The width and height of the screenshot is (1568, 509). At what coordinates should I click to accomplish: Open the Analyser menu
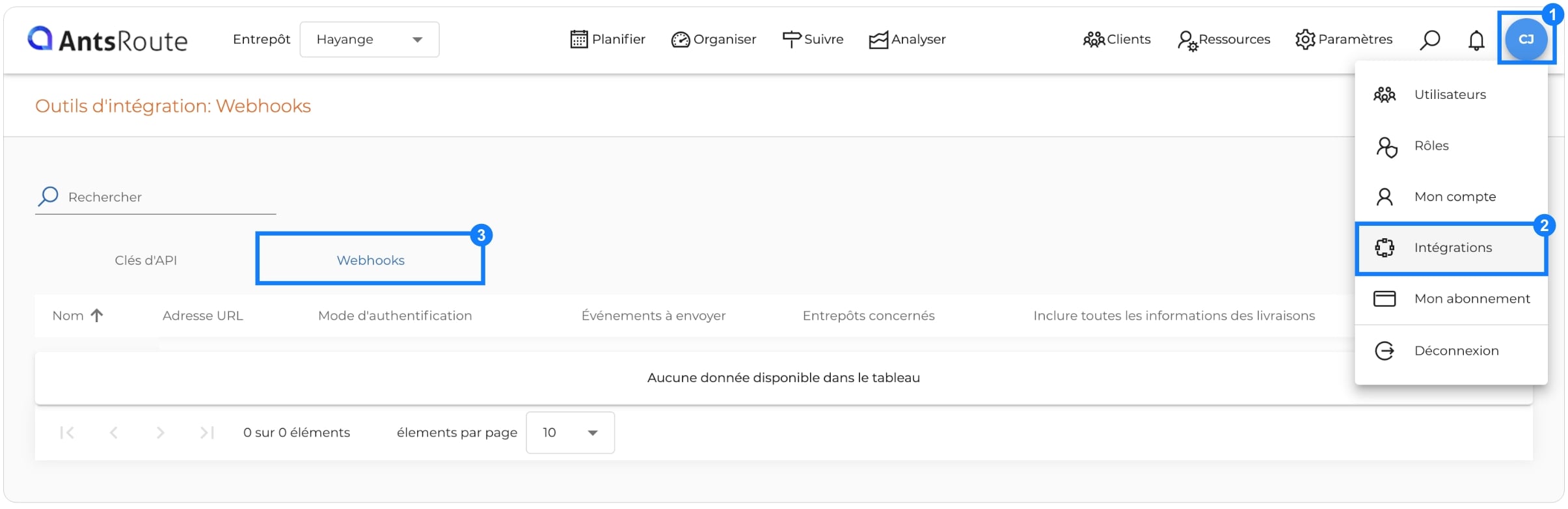[907, 40]
